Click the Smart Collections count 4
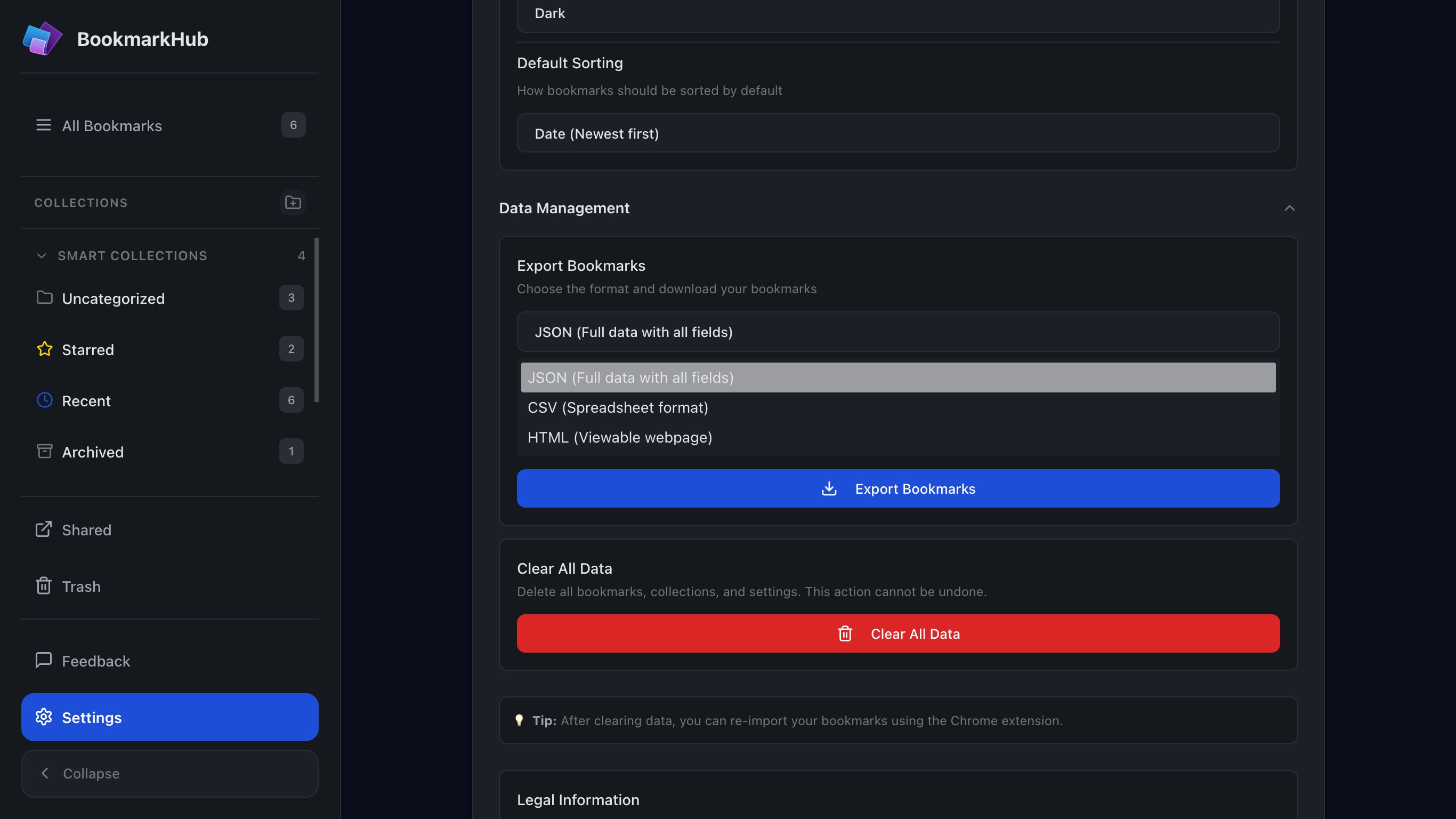 pos(302,255)
